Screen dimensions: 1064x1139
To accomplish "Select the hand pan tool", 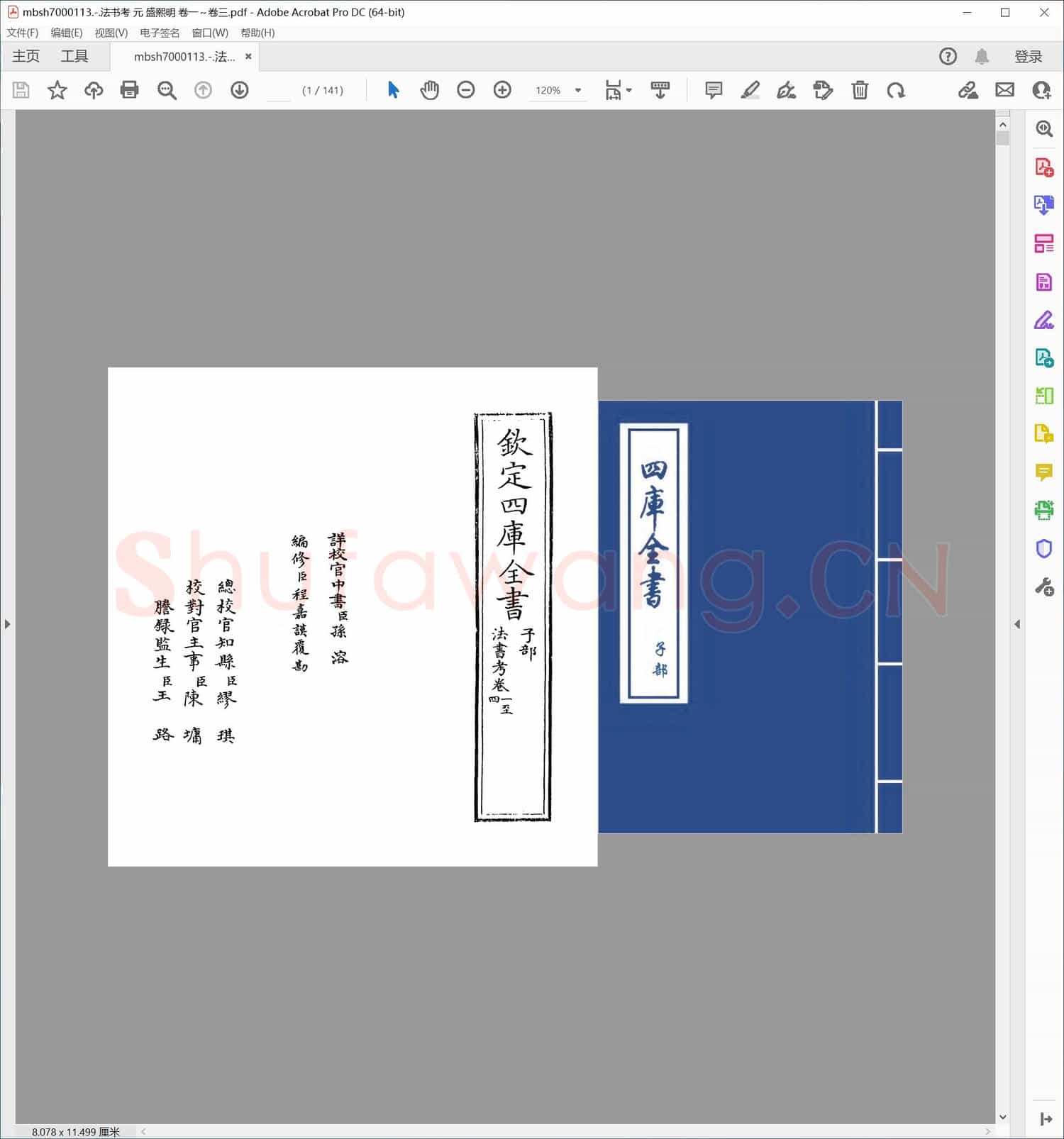I will (429, 90).
